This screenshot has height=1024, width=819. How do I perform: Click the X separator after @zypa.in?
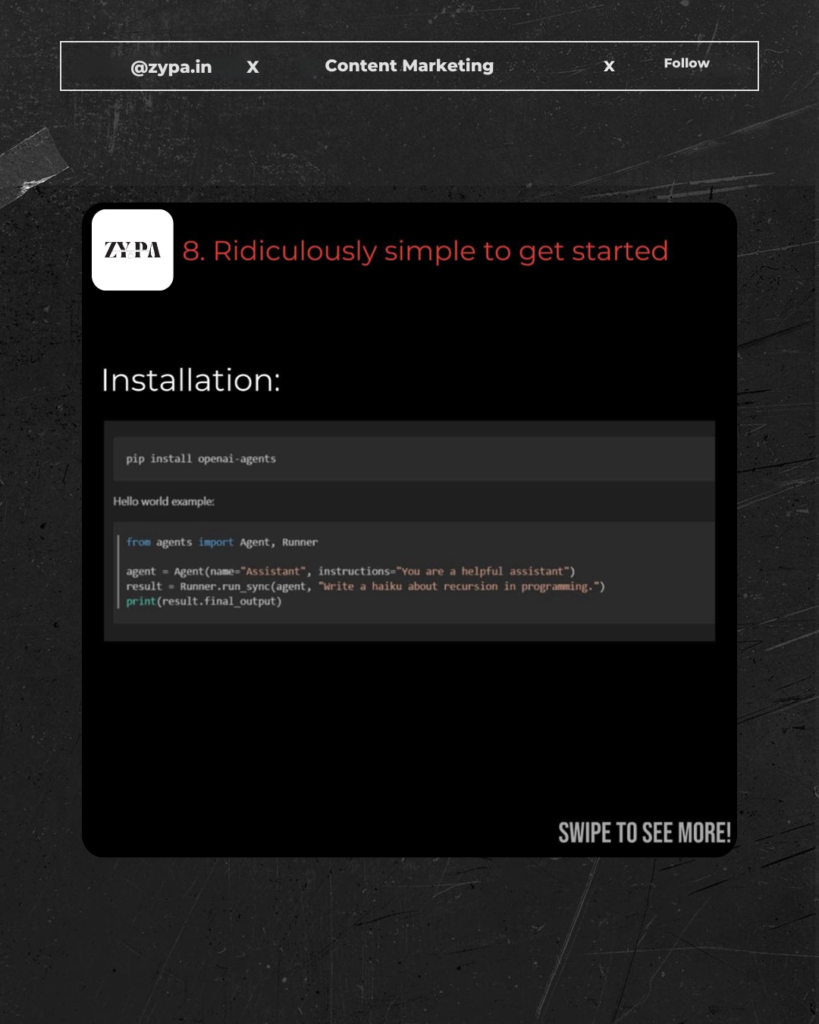tap(253, 67)
